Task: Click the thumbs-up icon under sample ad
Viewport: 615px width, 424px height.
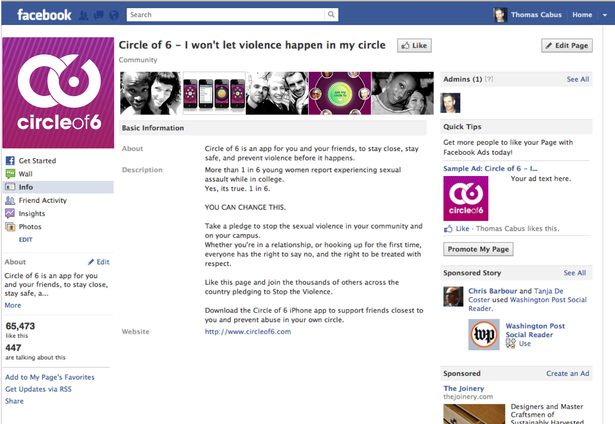Action: click(x=448, y=229)
